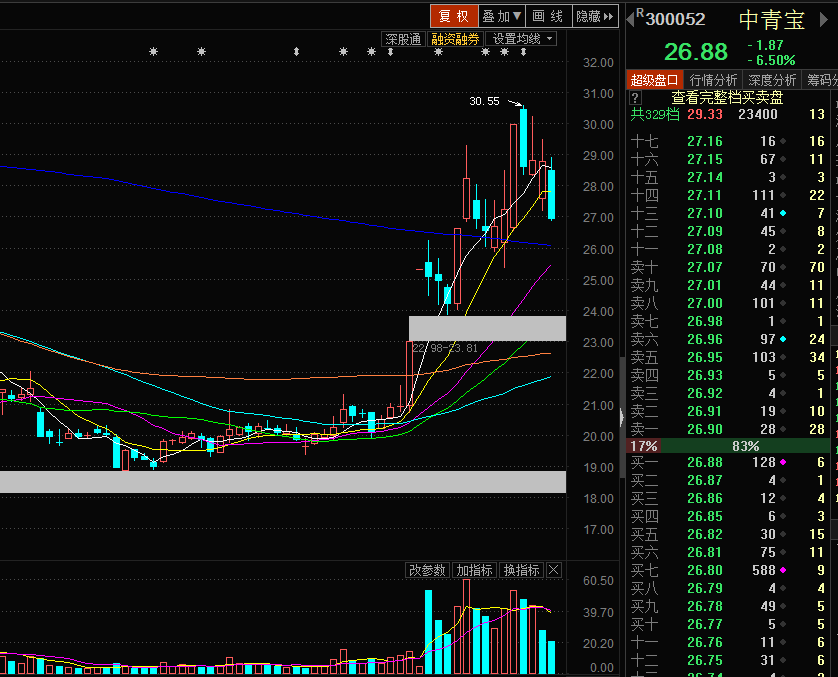Screen dimensions: 838x677
Task: Click the current price 26.88 in the header
Action: coord(696,52)
